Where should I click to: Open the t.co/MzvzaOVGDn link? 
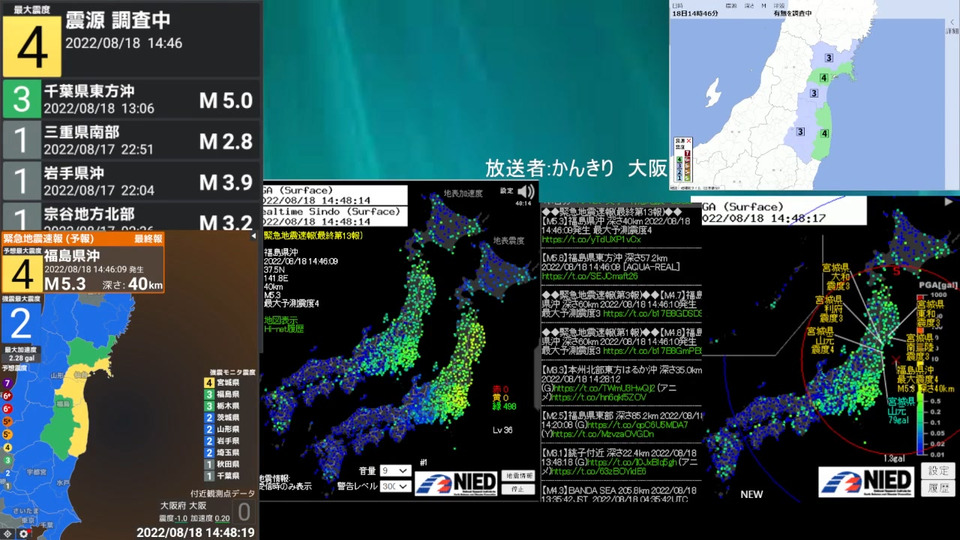click(x=604, y=434)
